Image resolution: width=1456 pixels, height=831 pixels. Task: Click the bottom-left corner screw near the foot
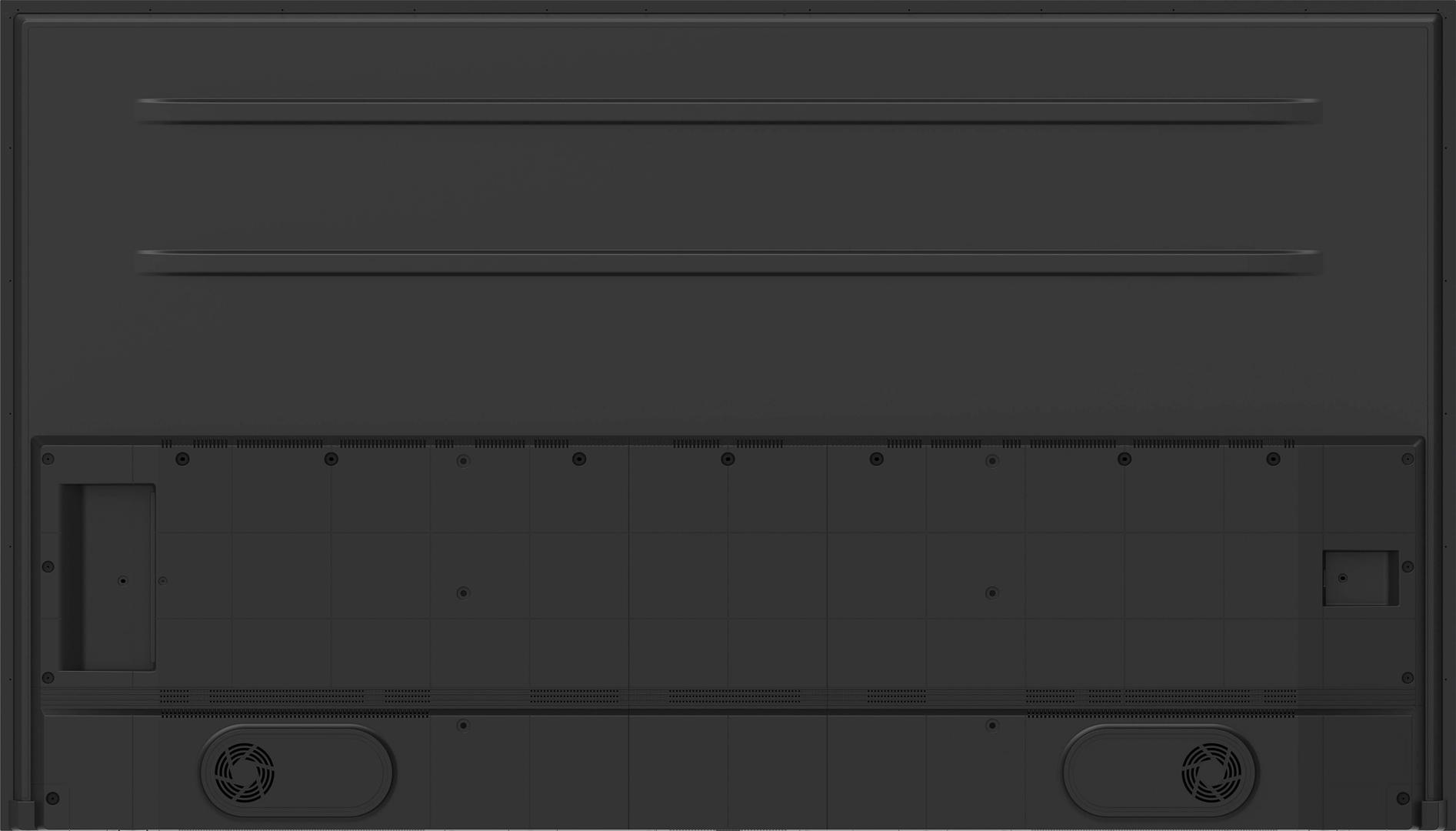[52, 798]
